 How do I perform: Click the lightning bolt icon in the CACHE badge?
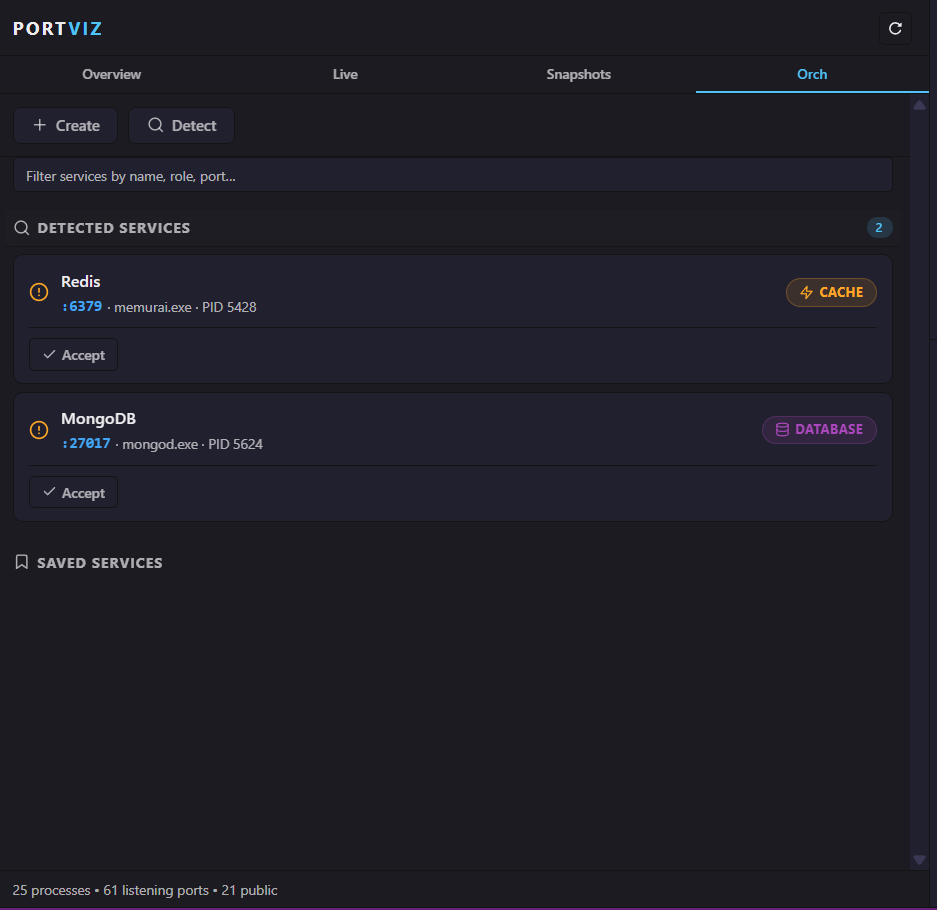coord(805,292)
